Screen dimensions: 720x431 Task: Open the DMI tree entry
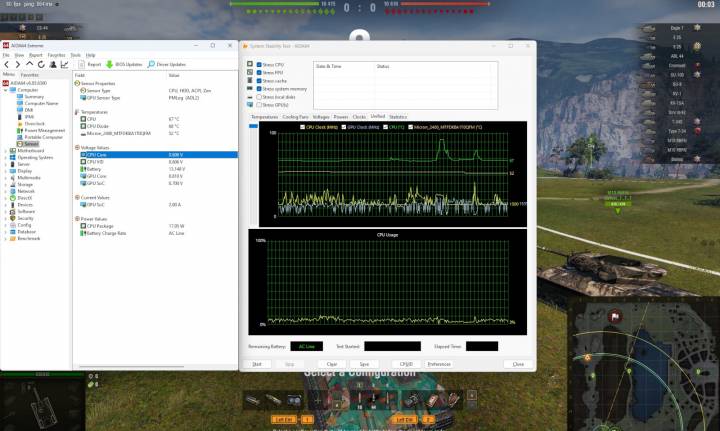coord(25,110)
